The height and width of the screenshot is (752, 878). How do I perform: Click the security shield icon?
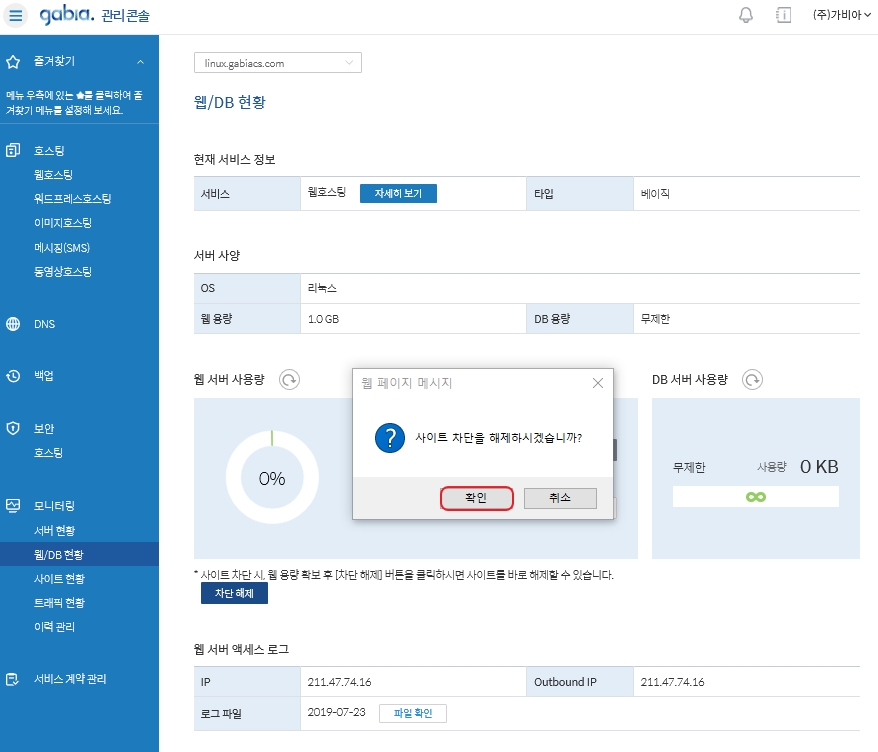click(x=13, y=428)
